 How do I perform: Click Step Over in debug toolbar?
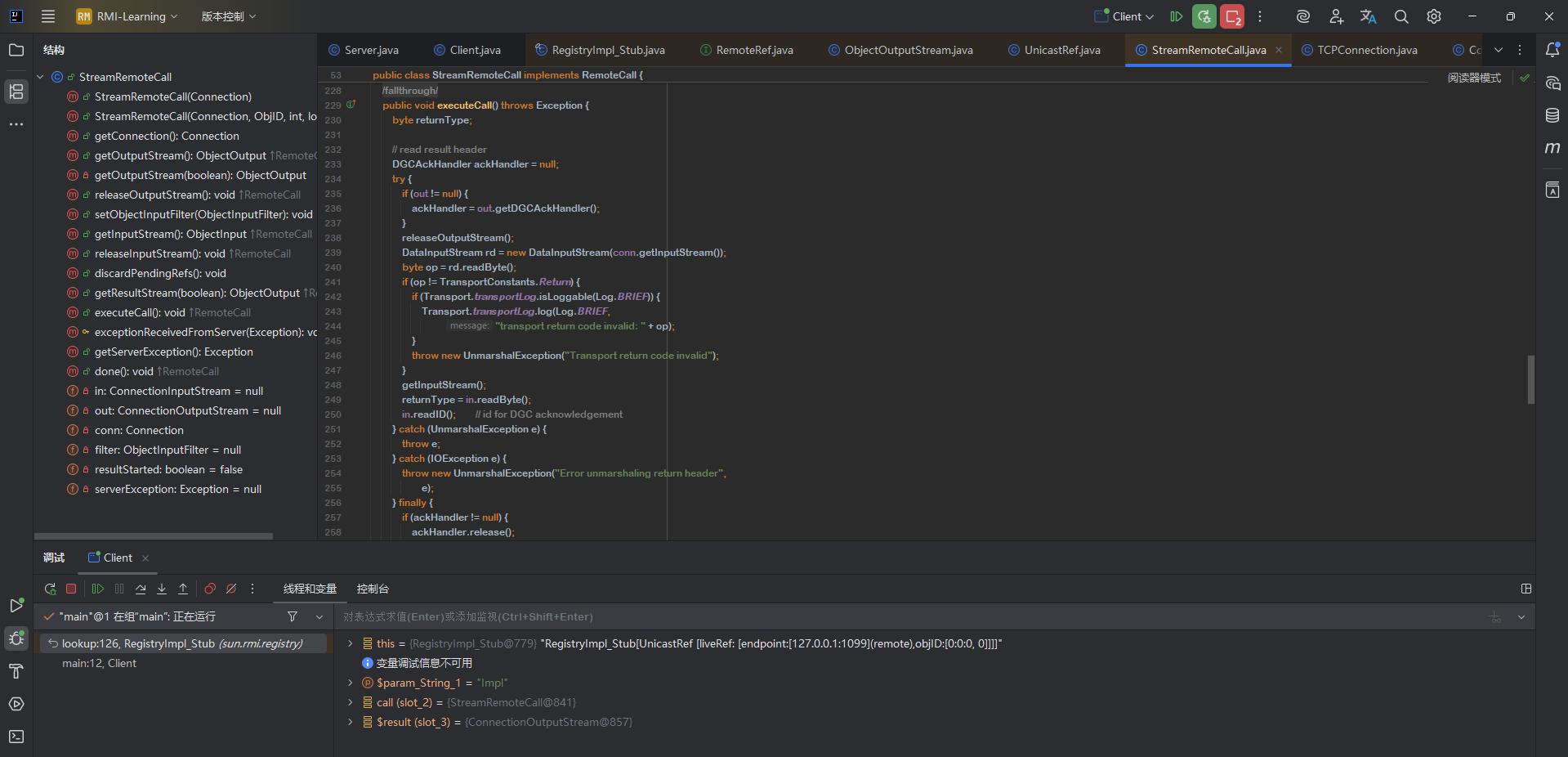tap(141, 589)
